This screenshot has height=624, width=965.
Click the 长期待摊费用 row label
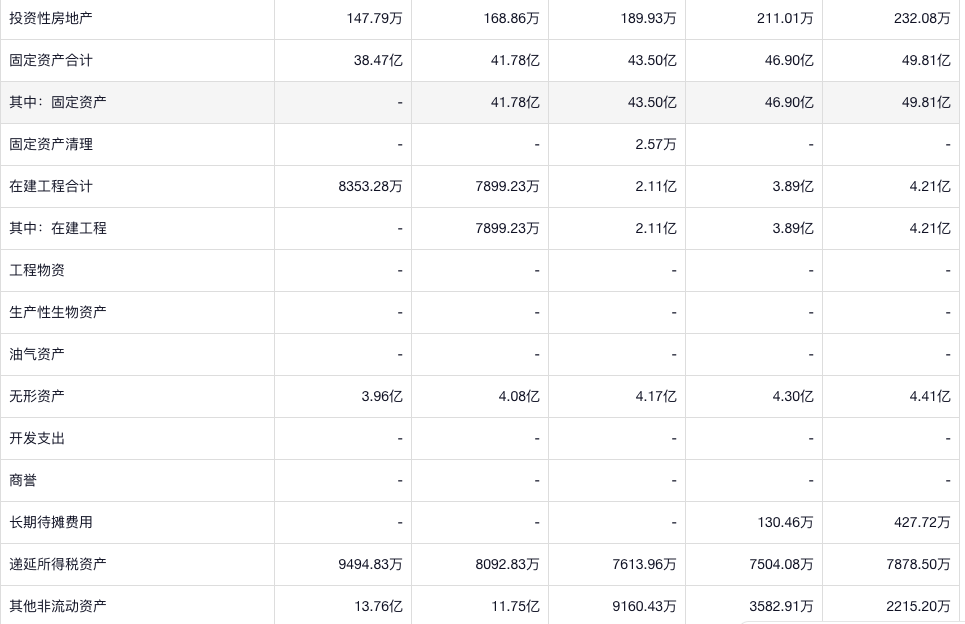point(51,522)
